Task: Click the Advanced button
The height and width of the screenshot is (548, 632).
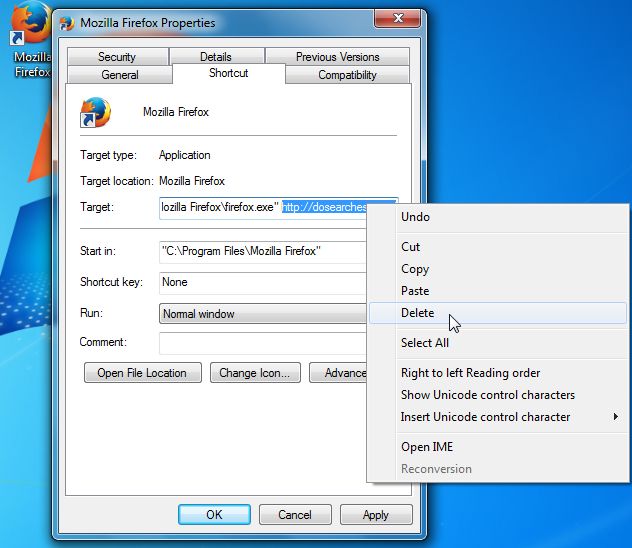Action: coord(338,373)
